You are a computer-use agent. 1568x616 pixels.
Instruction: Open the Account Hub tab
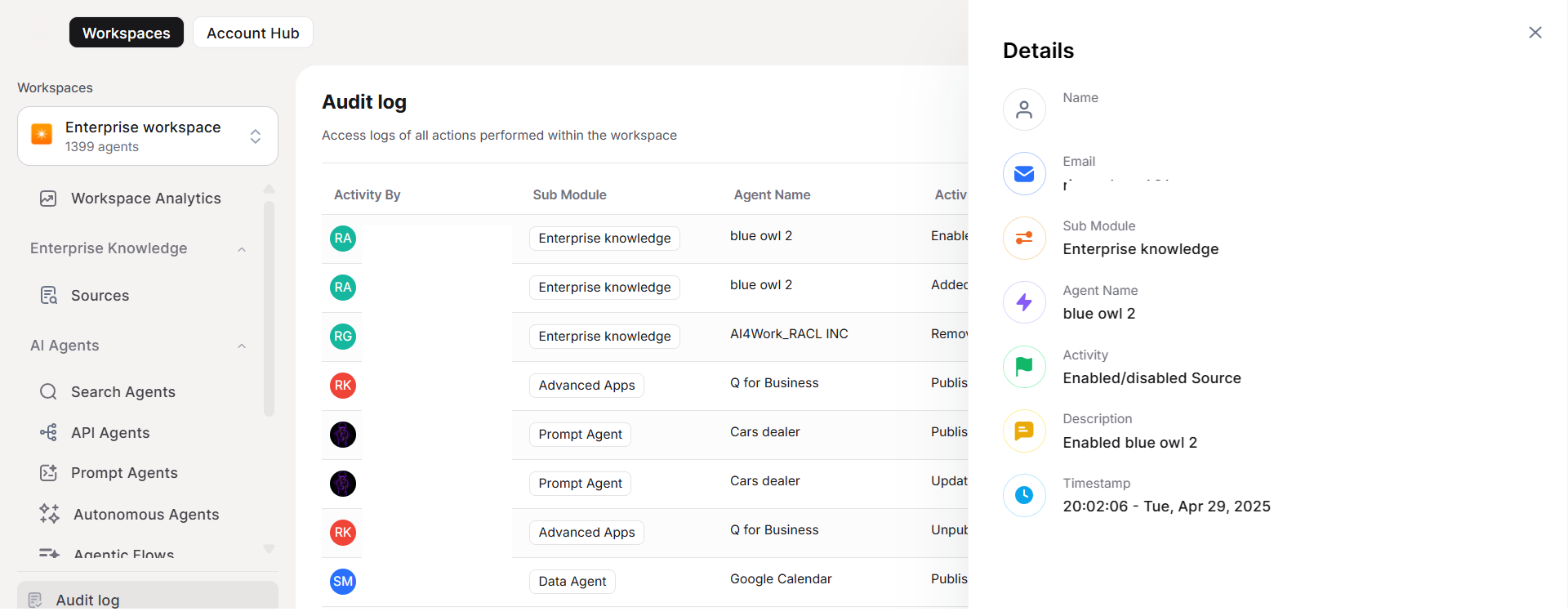click(253, 33)
